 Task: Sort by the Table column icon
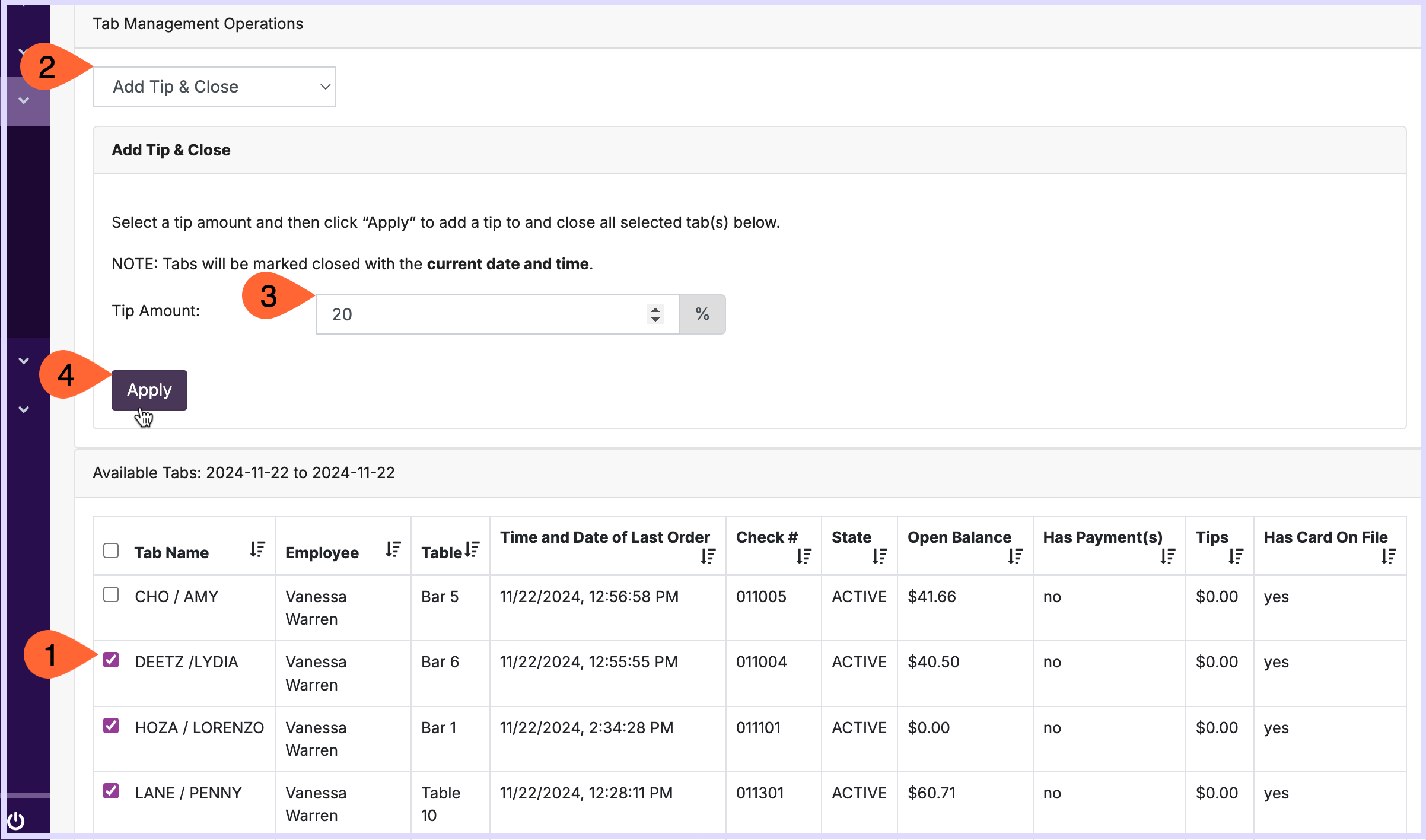pyautogui.click(x=472, y=549)
